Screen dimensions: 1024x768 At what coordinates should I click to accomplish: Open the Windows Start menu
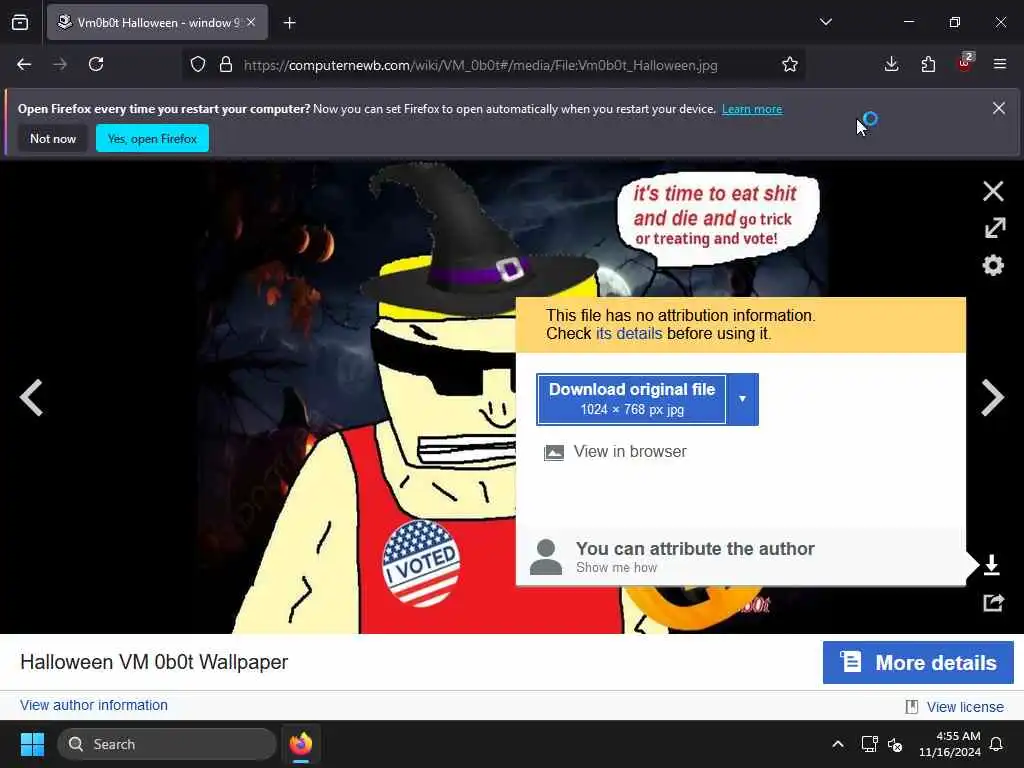(32, 744)
